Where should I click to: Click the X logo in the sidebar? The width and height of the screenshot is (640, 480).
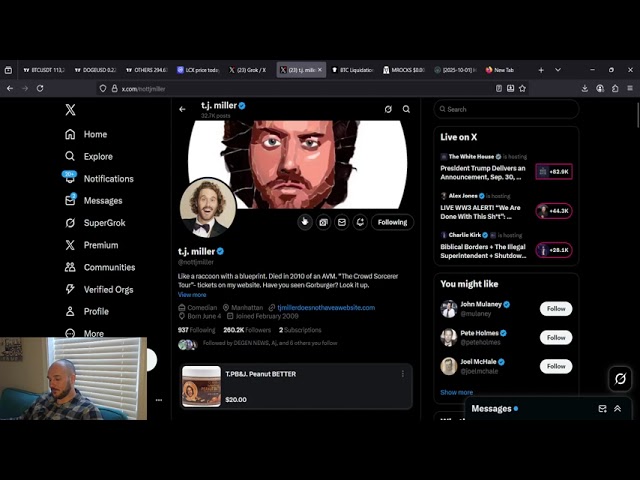[70, 110]
